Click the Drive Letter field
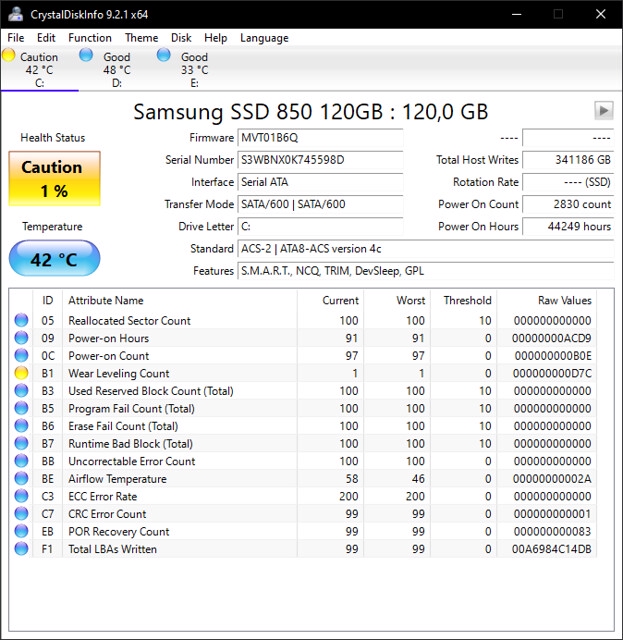This screenshot has height=640, width=623. pos(320,226)
